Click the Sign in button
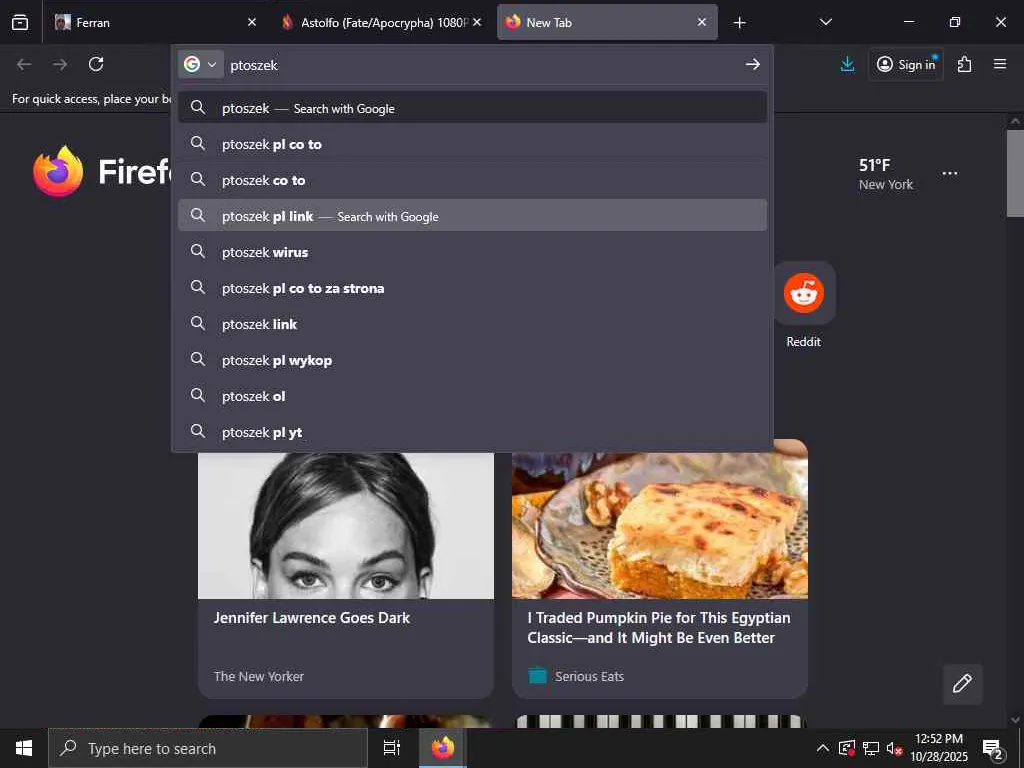 (906, 64)
